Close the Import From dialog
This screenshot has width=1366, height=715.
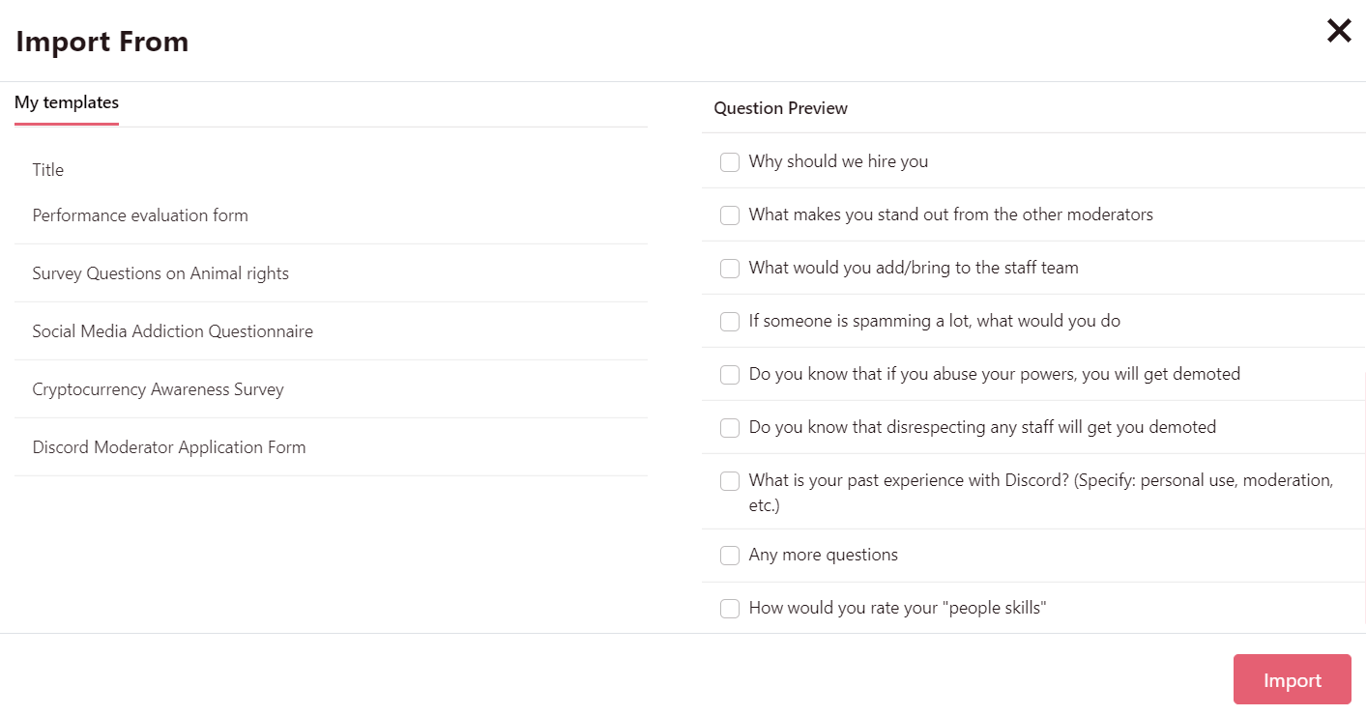(x=1338, y=31)
